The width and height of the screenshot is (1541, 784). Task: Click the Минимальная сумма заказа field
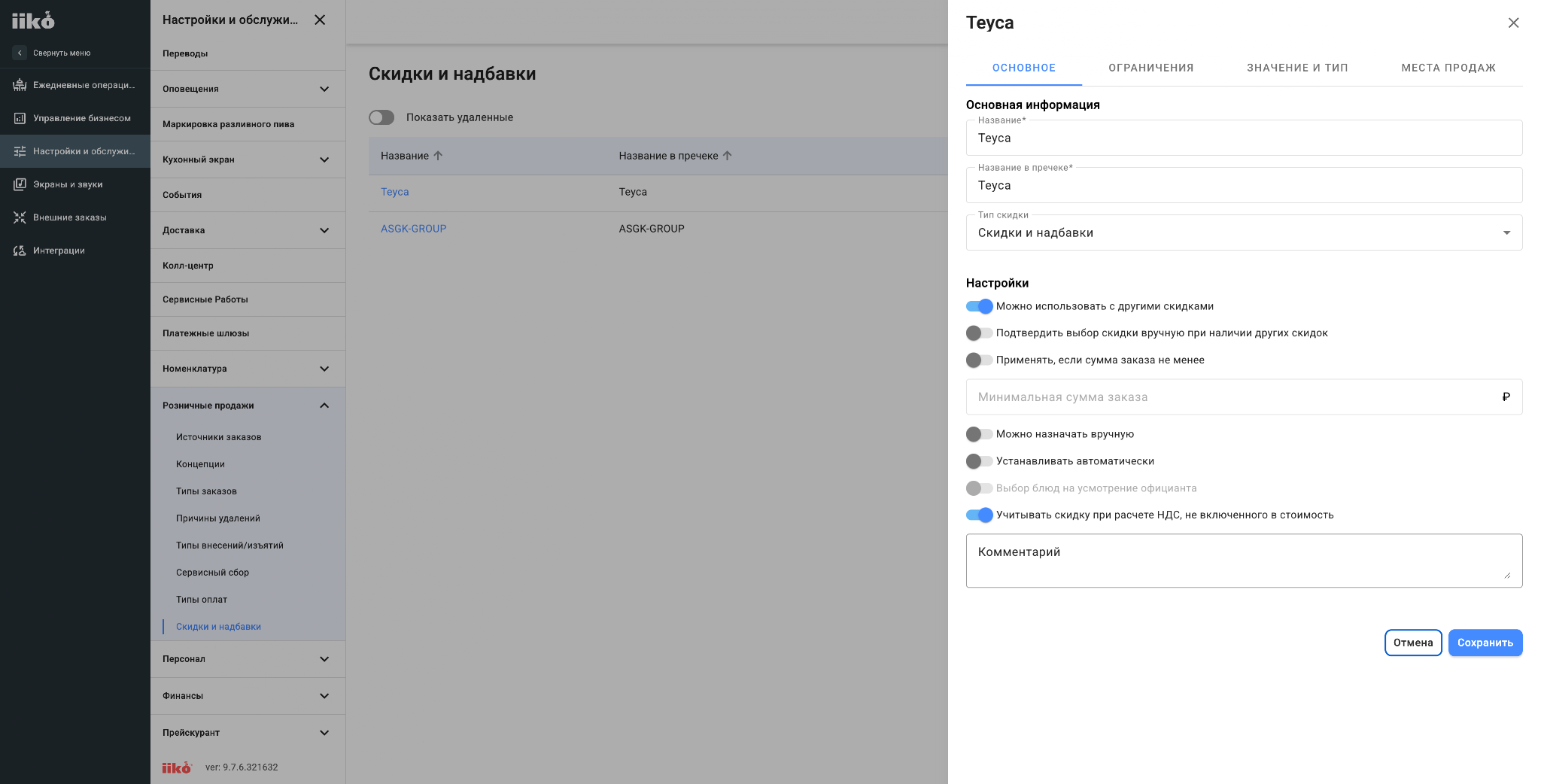[1244, 397]
